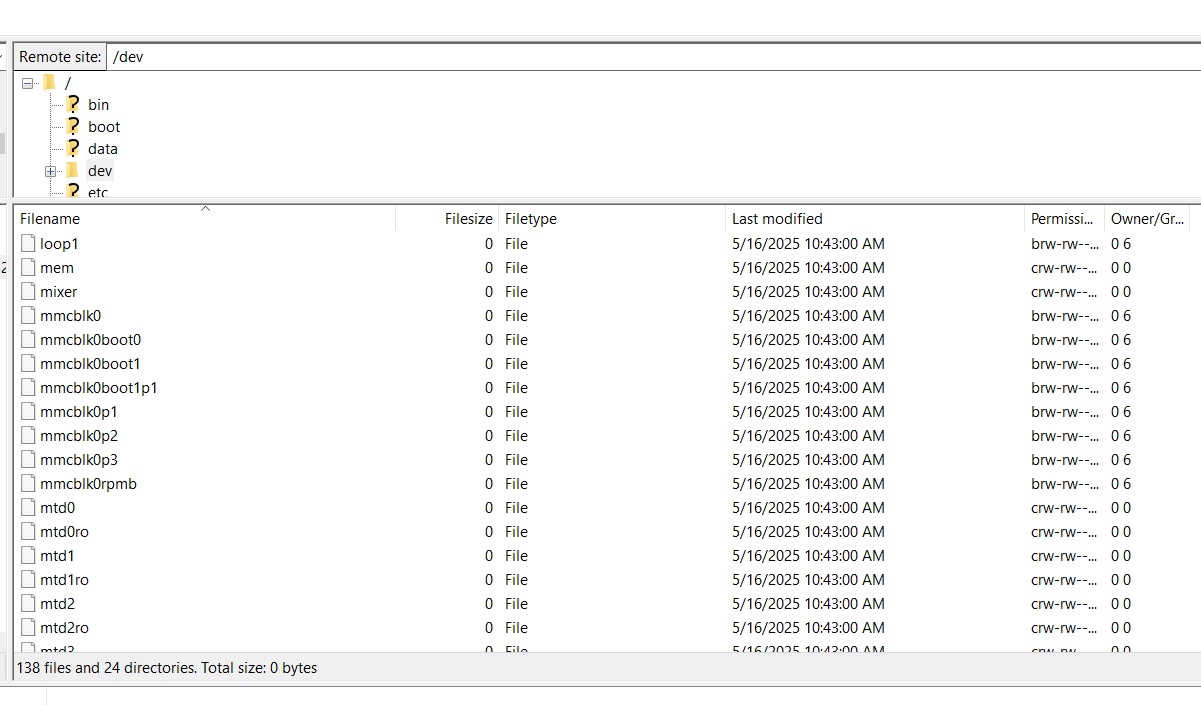This screenshot has height=705, width=1201.
Task: Click the last modified date of mmcblk0
Action: (x=808, y=315)
